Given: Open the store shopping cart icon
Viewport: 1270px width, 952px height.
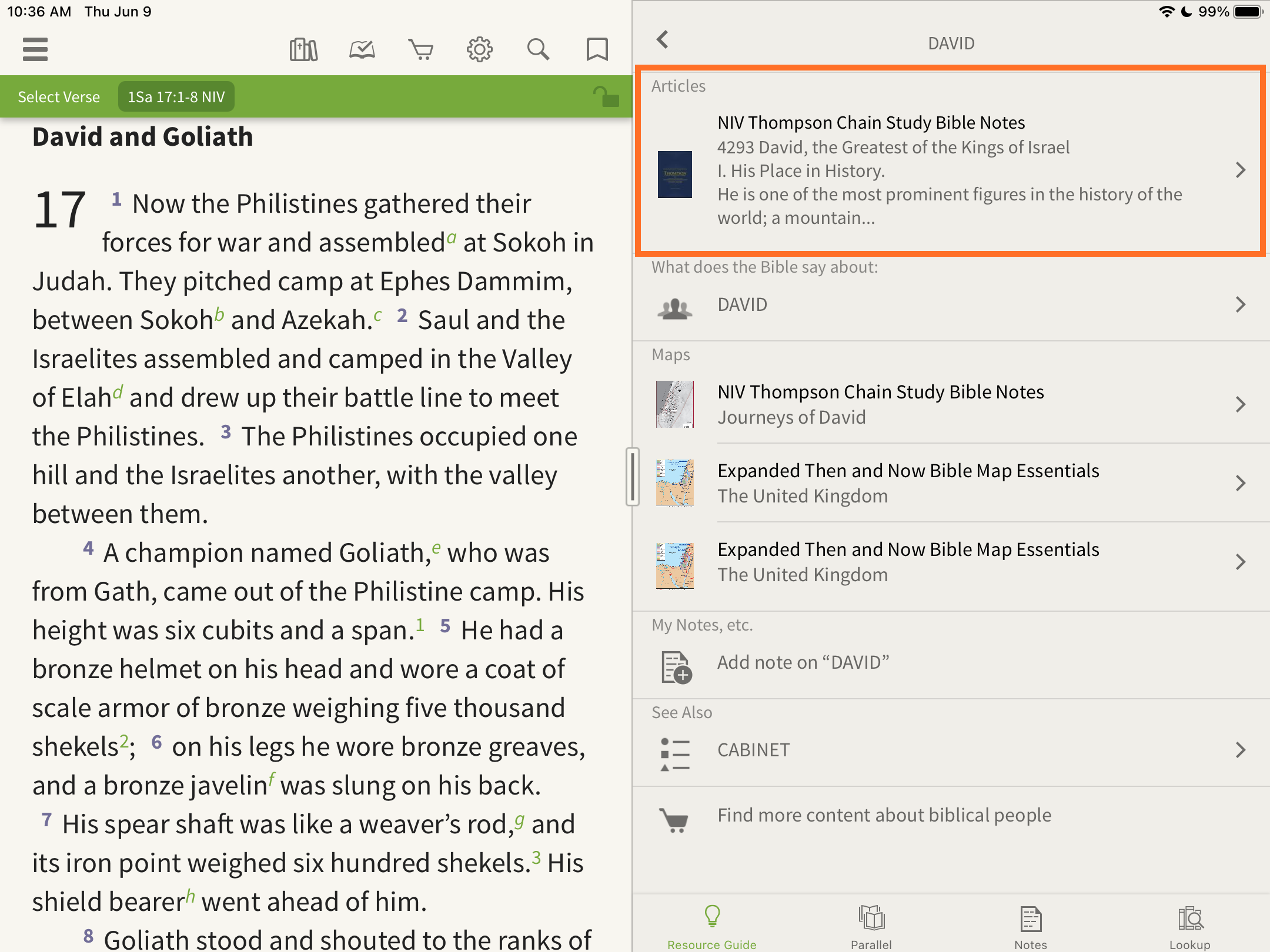Looking at the screenshot, I should (421, 49).
